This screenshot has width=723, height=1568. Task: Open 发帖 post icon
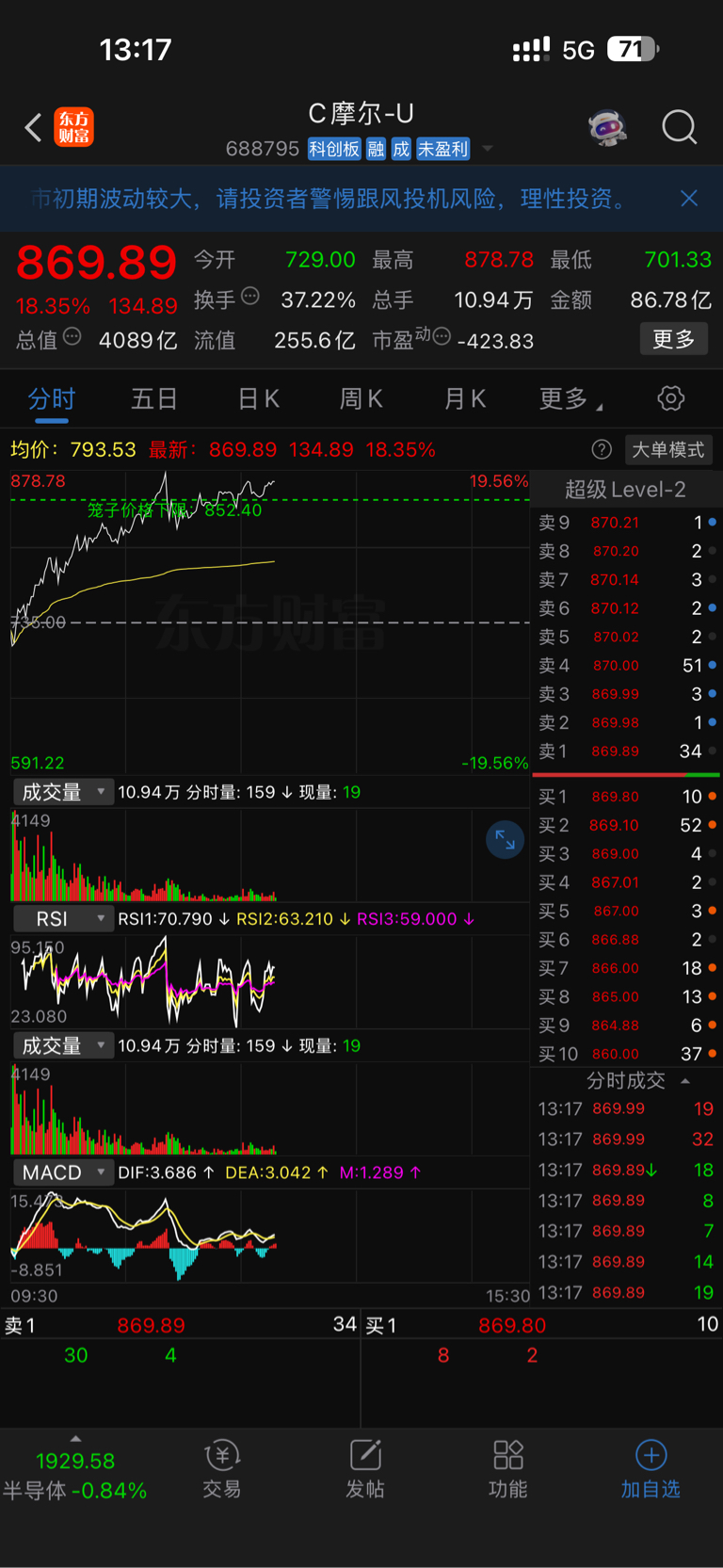(365, 1468)
